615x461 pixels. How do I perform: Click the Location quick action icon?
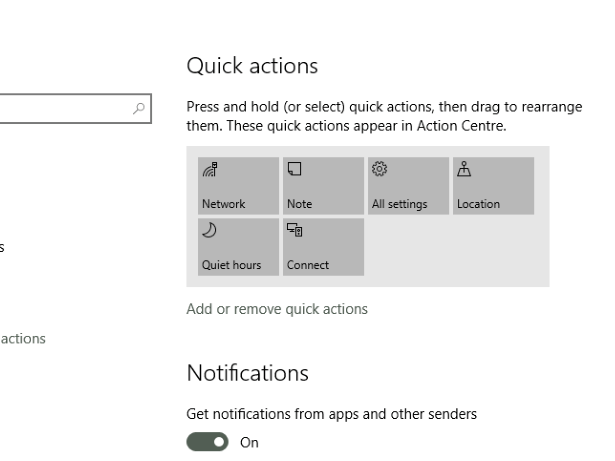(x=463, y=167)
